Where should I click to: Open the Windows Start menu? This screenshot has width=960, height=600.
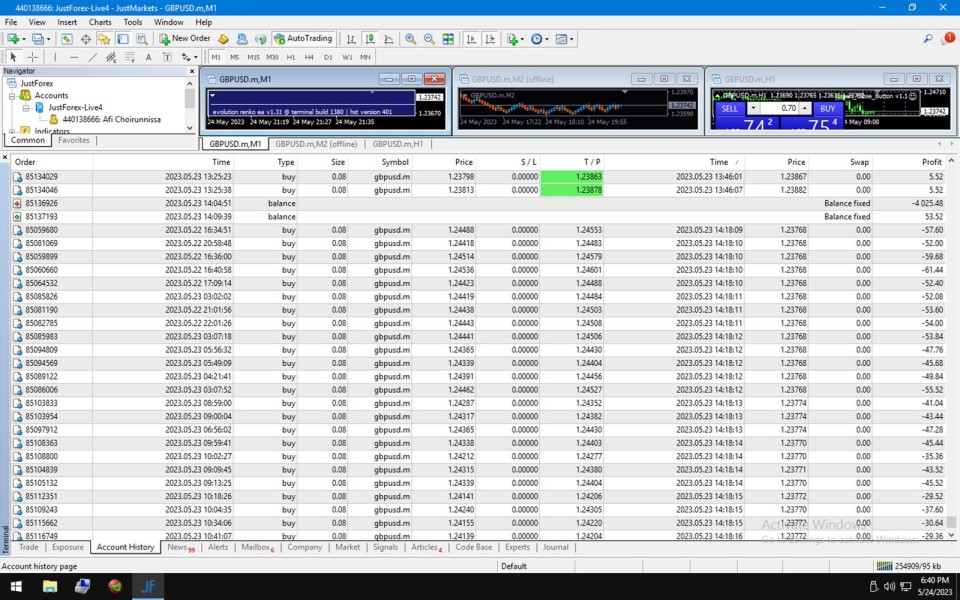coord(17,587)
